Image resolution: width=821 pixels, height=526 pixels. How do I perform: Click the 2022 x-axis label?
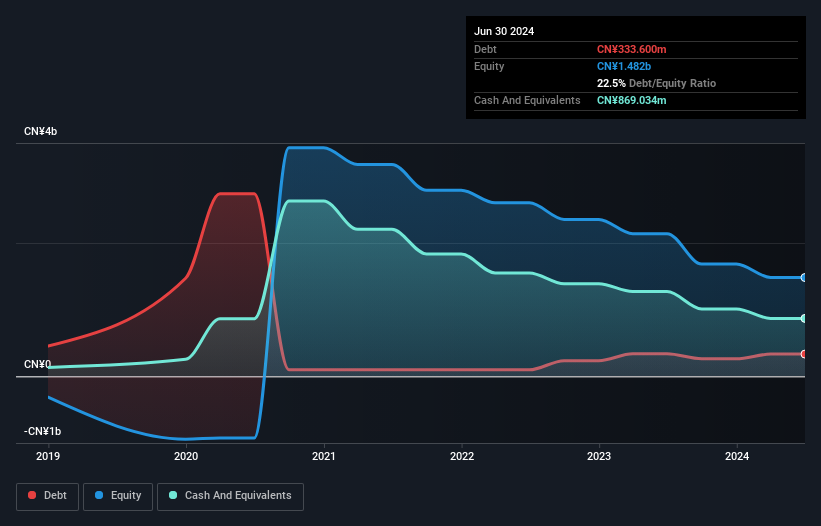tap(462, 456)
